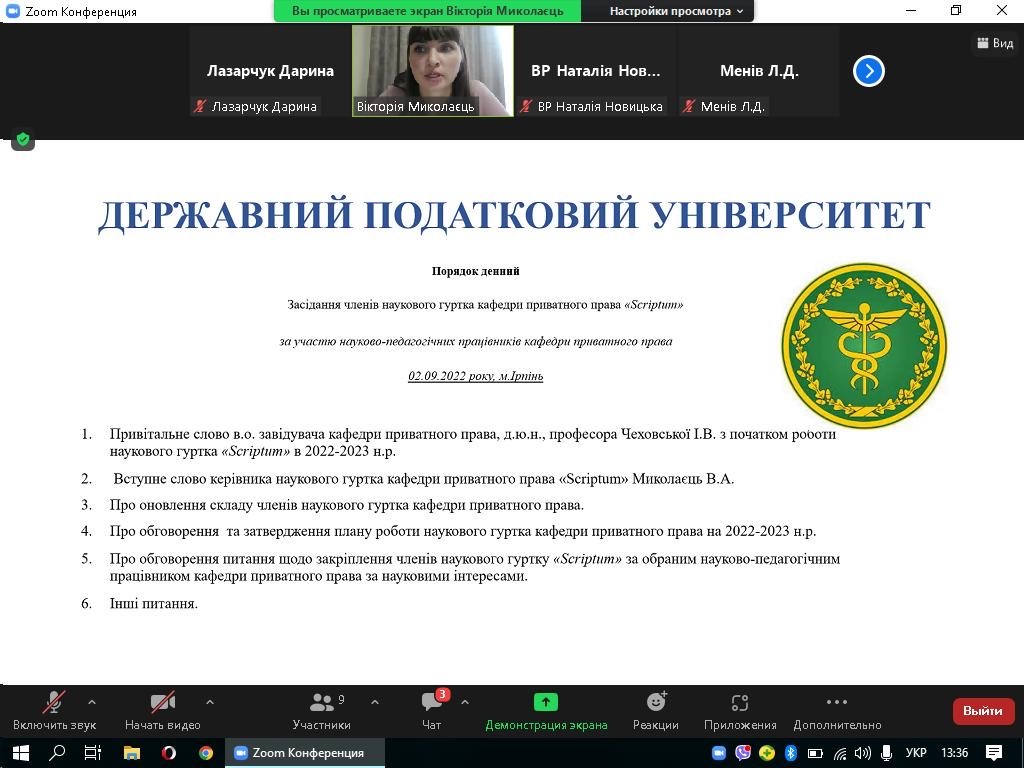Image resolution: width=1024 pixels, height=768 pixels.
Task: Select ВР Наталія Новицька participant tile
Action: coord(595,71)
